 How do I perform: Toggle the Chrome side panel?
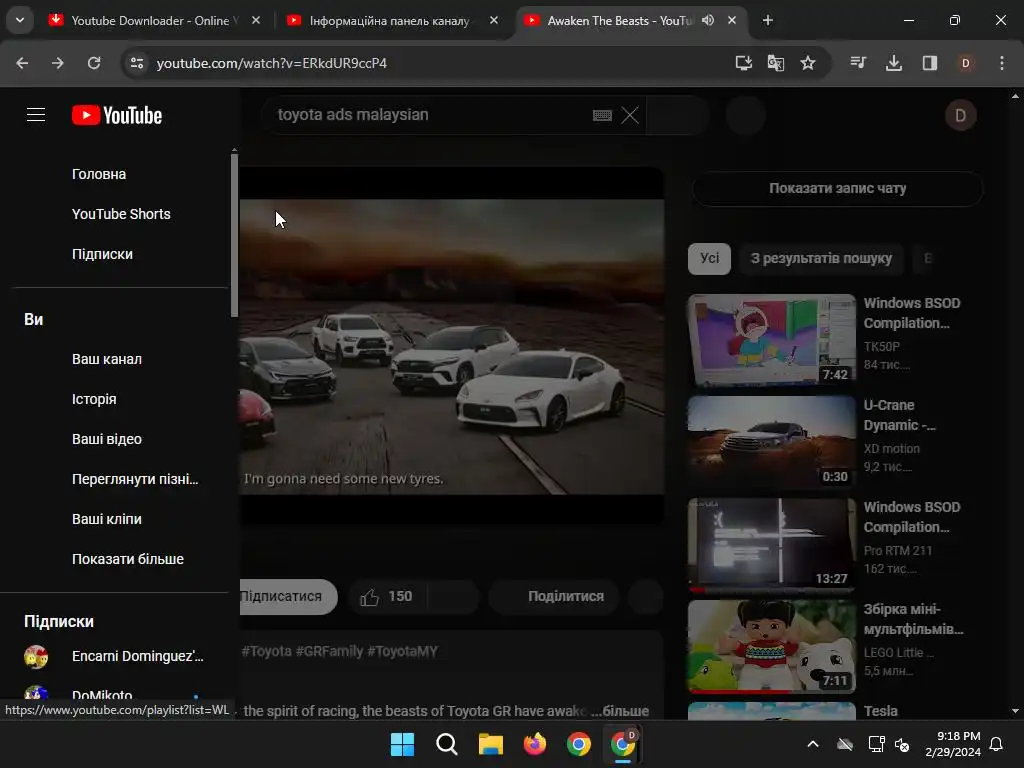tap(929, 63)
